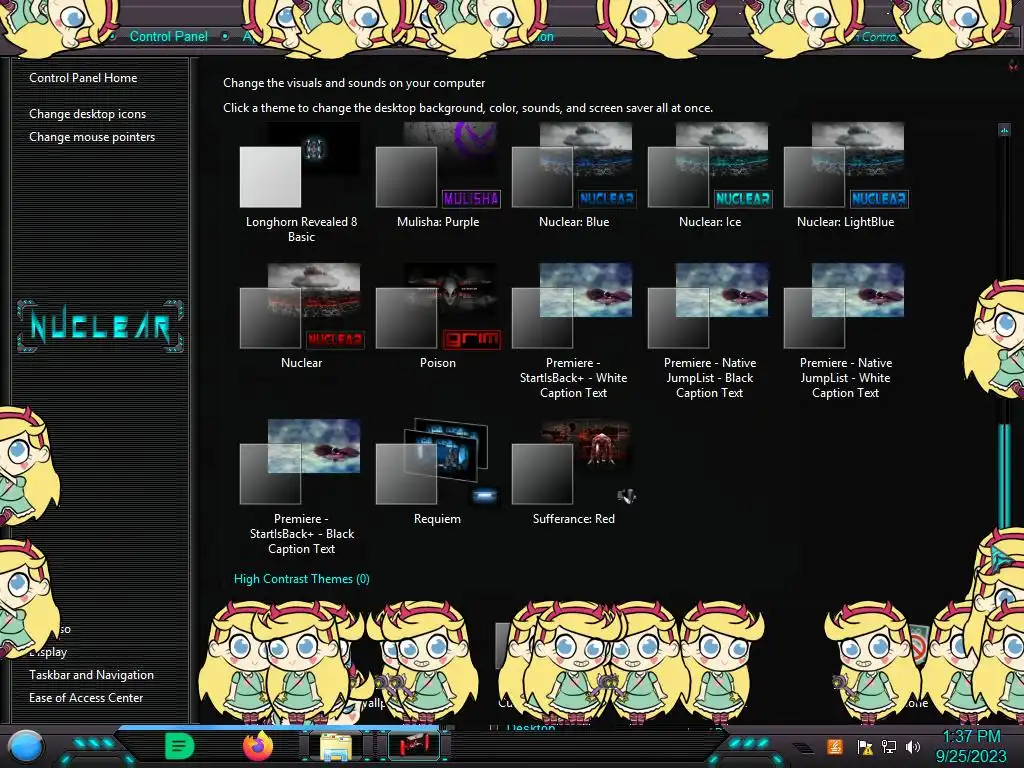Open the Start orb button
The image size is (1024, 768).
[x=25, y=748]
